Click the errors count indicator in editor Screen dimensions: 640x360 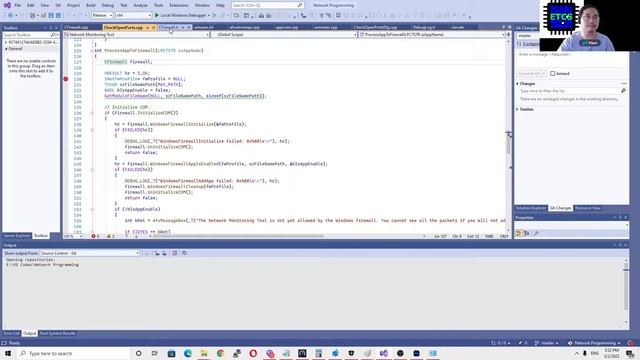click(x=95, y=236)
